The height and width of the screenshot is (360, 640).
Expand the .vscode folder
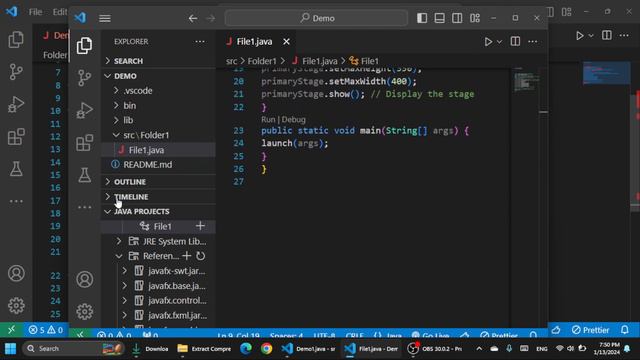point(158,91)
